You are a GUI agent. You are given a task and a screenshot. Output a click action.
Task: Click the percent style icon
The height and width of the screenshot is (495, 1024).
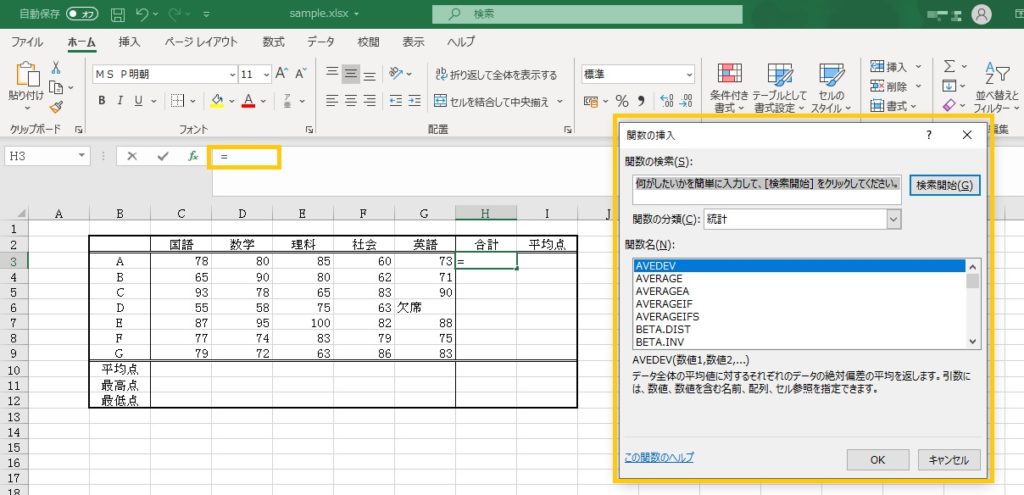point(621,101)
